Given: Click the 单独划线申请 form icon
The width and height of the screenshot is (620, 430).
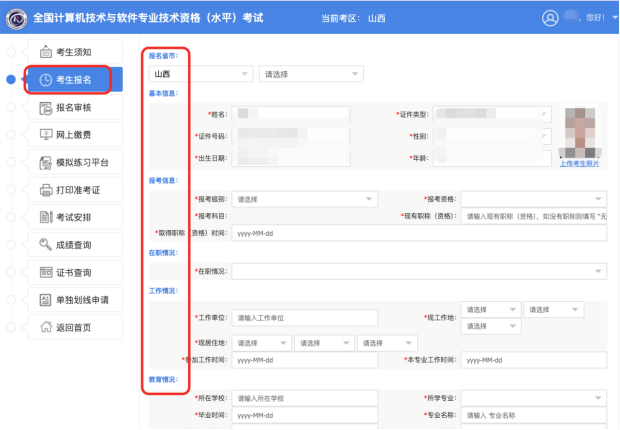Looking at the screenshot, I should coord(46,300).
